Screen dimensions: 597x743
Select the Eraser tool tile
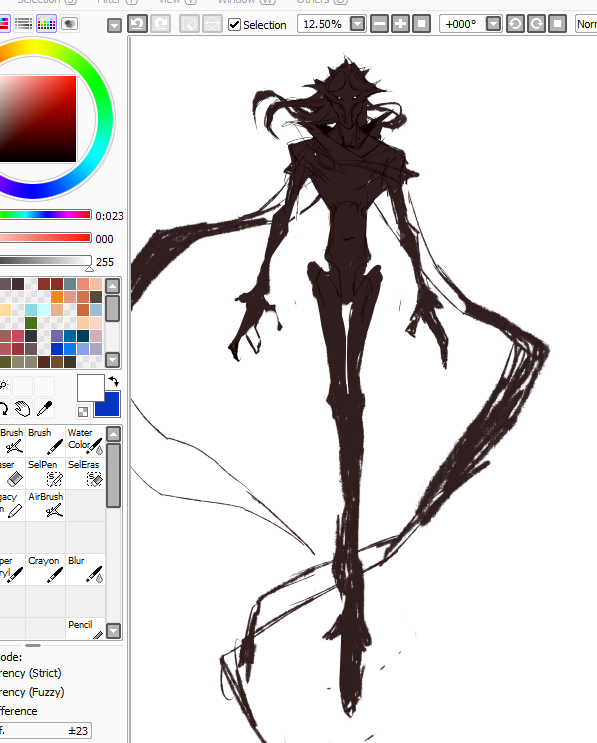pyautogui.click(x=12, y=473)
